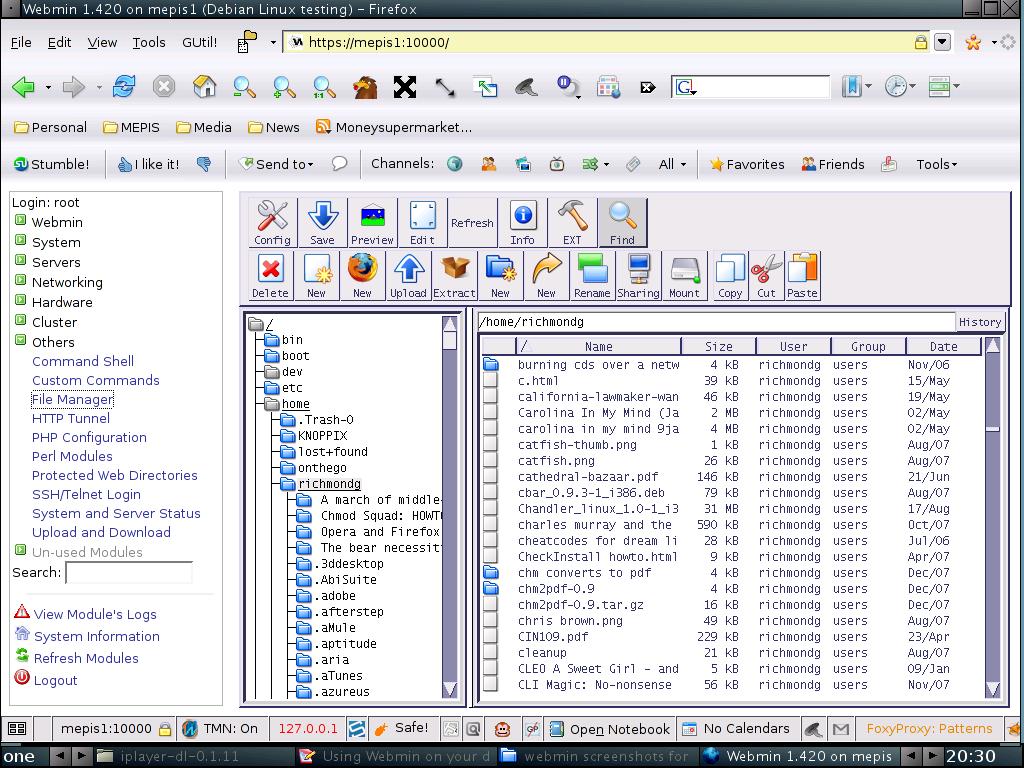Open the Sharing options
The image size is (1024, 768).
639,276
